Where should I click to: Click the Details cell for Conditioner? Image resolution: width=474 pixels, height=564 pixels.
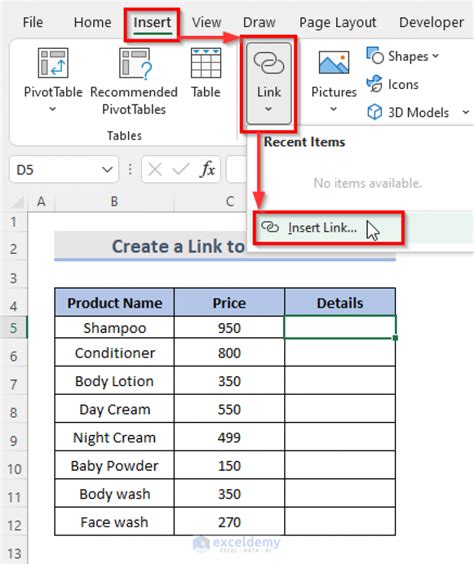click(340, 353)
